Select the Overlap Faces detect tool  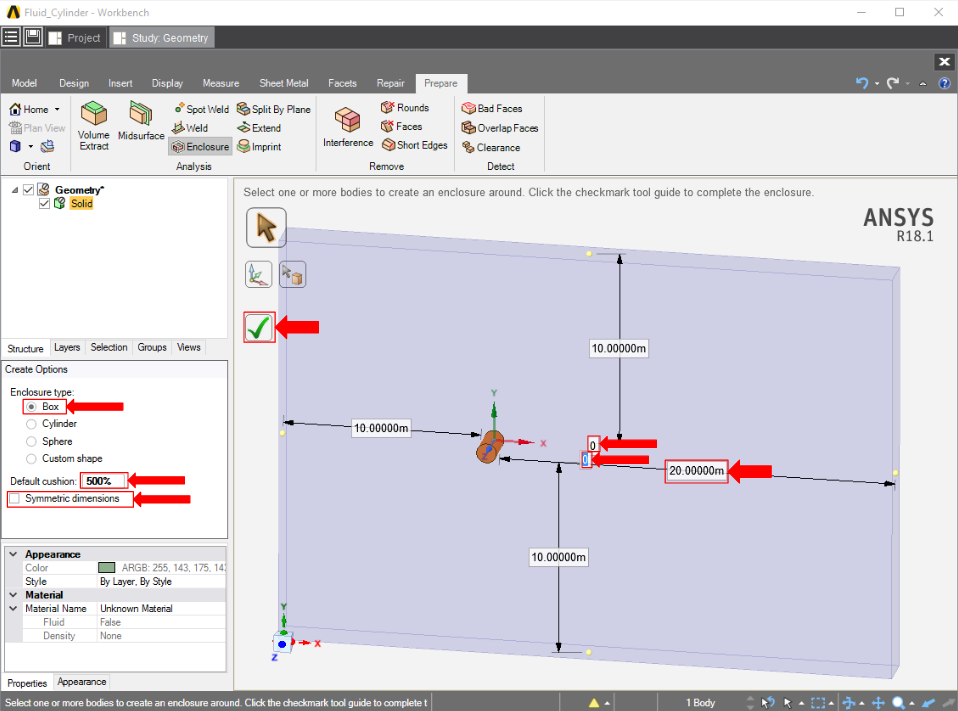pyautogui.click(x=500, y=128)
